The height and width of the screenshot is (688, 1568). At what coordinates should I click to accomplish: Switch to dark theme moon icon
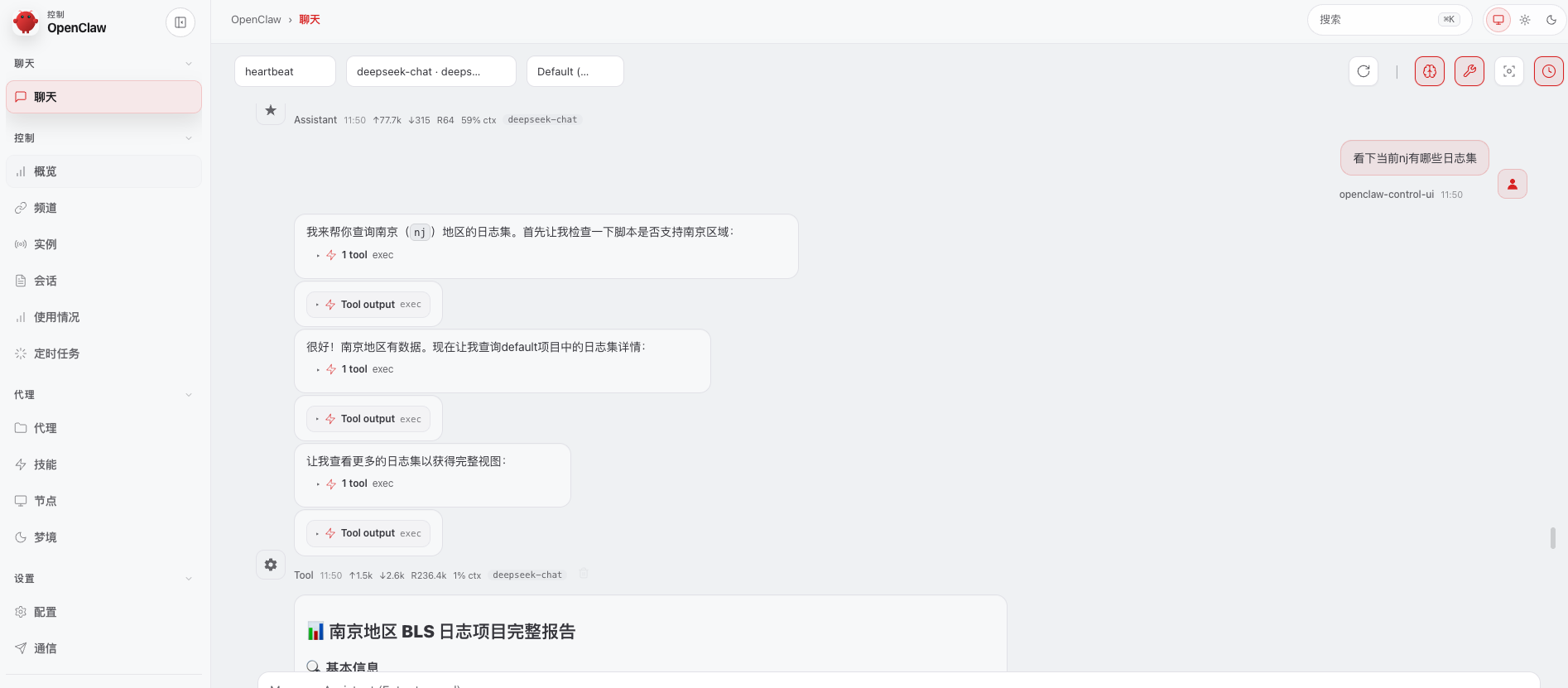click(x=1551, y=20)
